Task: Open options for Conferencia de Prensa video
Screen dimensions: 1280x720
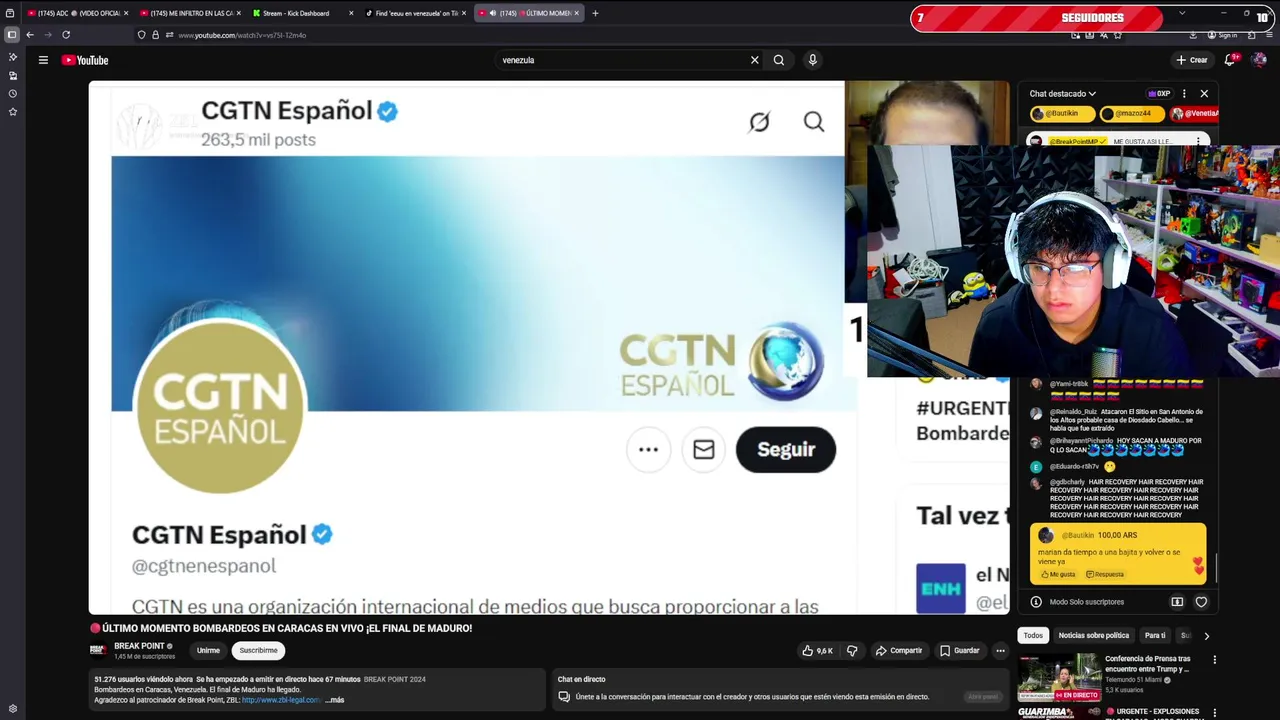Action: pos(1214,660)
